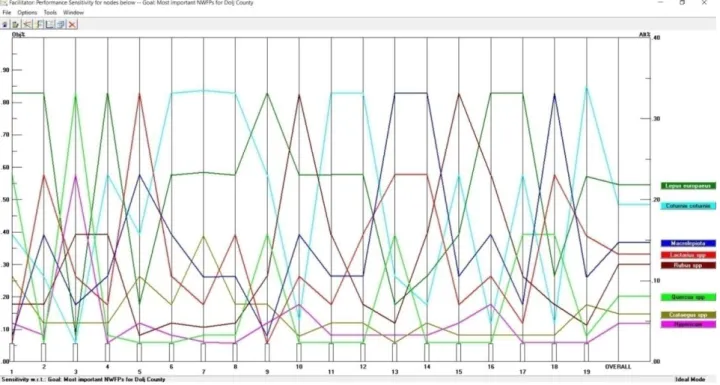Click the right axis value .20

(x=656, y=200)
